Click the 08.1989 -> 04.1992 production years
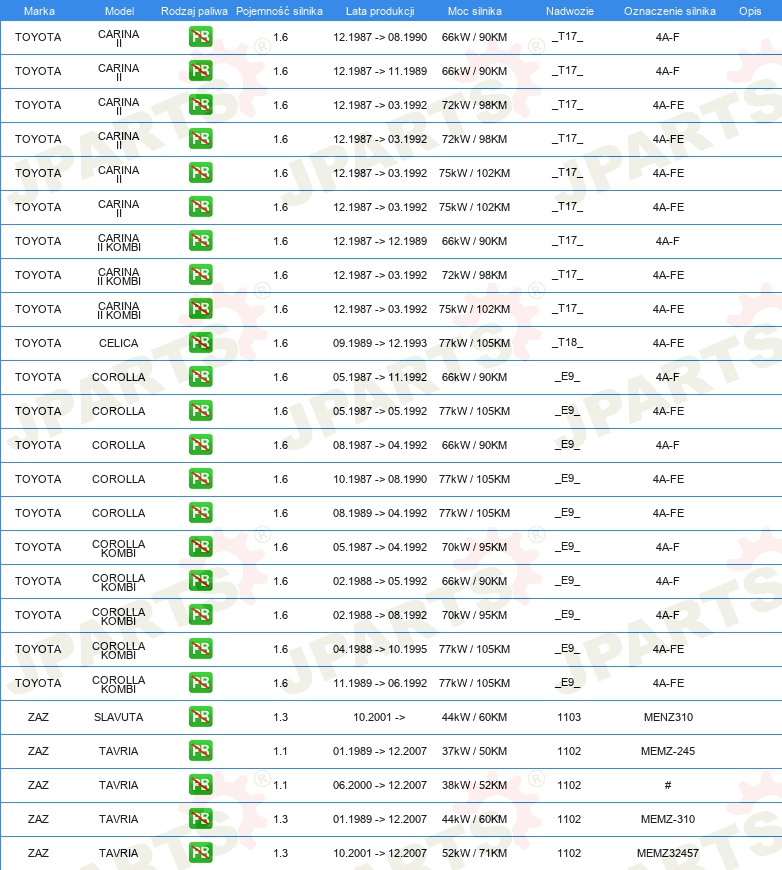 pyautogui.click(x=380, y=513)
